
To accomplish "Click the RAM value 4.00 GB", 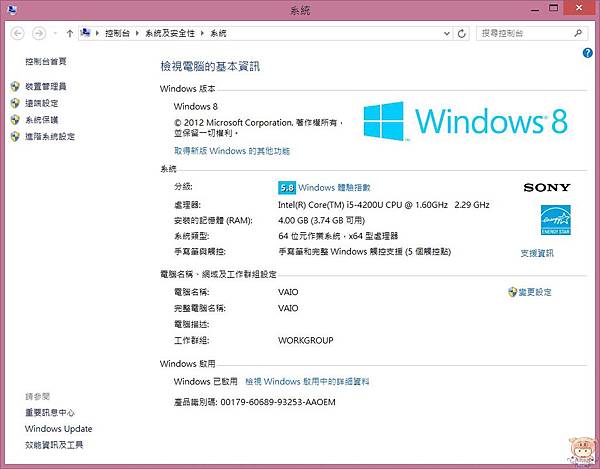I will coord(321,221).
